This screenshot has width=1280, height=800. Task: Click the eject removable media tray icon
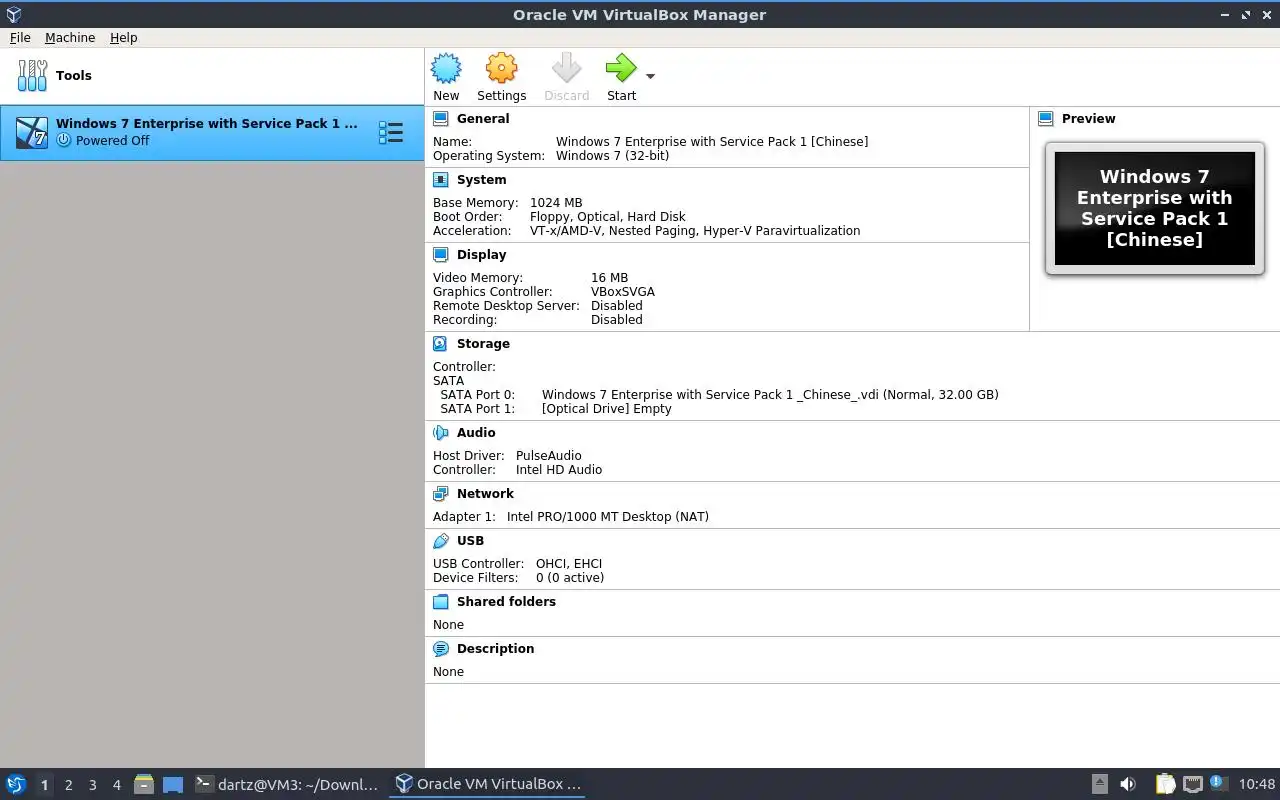(x=1100, y=785)
